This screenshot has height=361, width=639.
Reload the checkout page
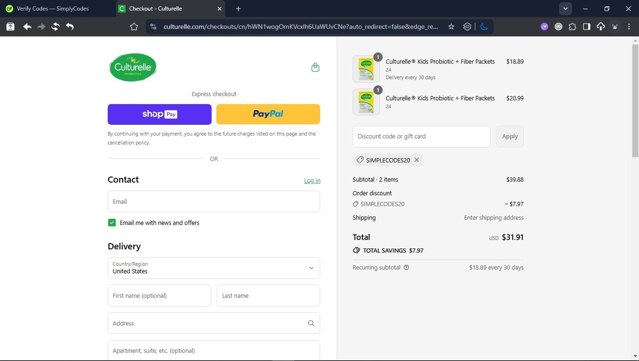click(55, 26)
